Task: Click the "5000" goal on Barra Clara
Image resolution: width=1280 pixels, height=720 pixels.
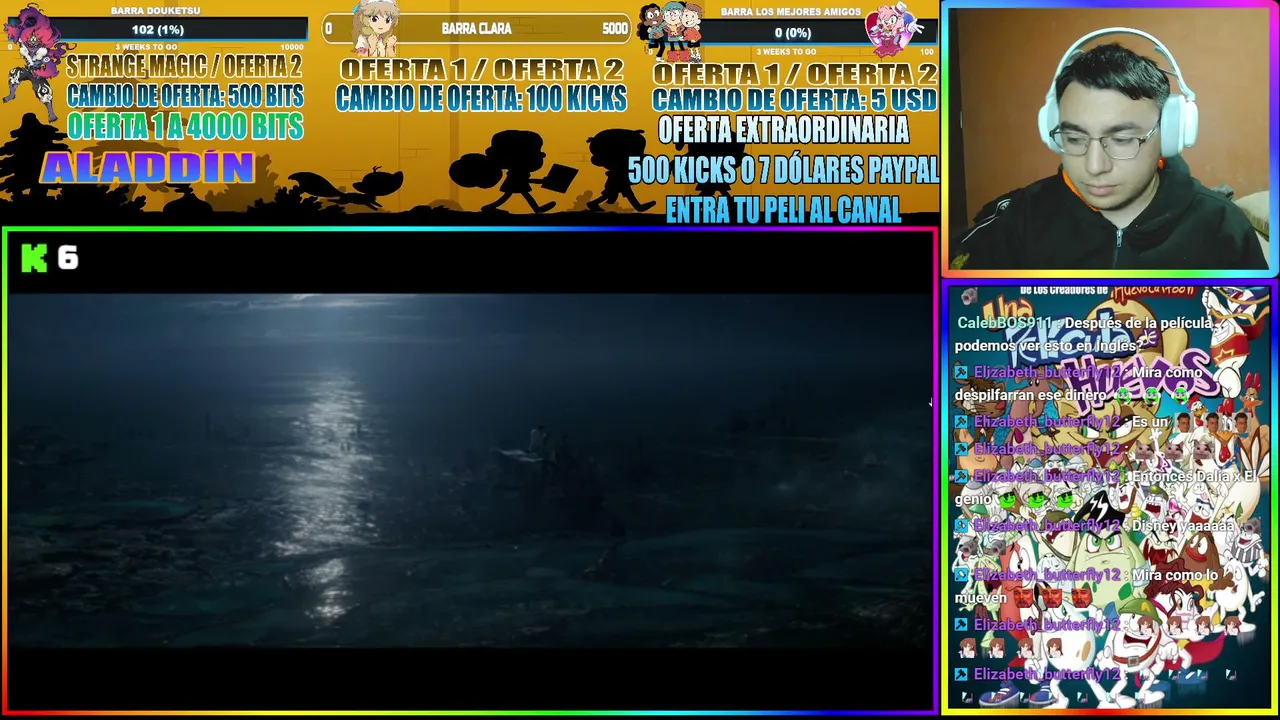Action: tap(615, 29)
